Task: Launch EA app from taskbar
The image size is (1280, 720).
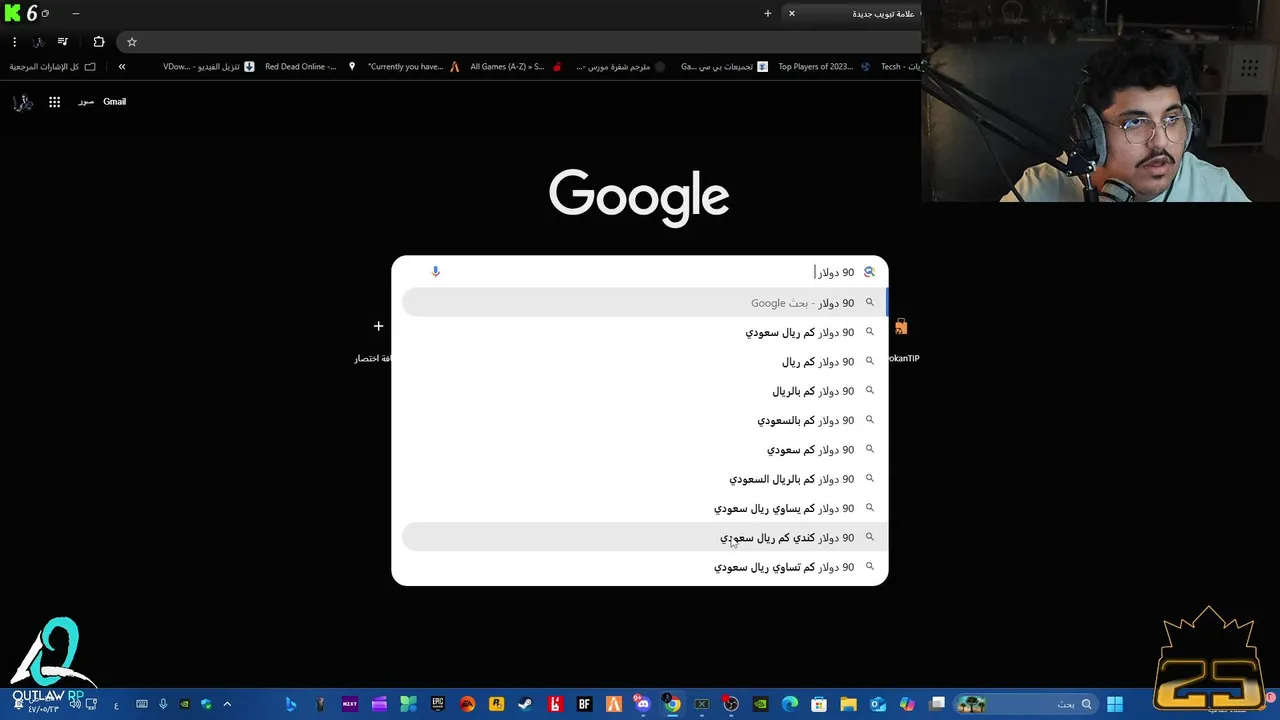Action: coord(467,704)
